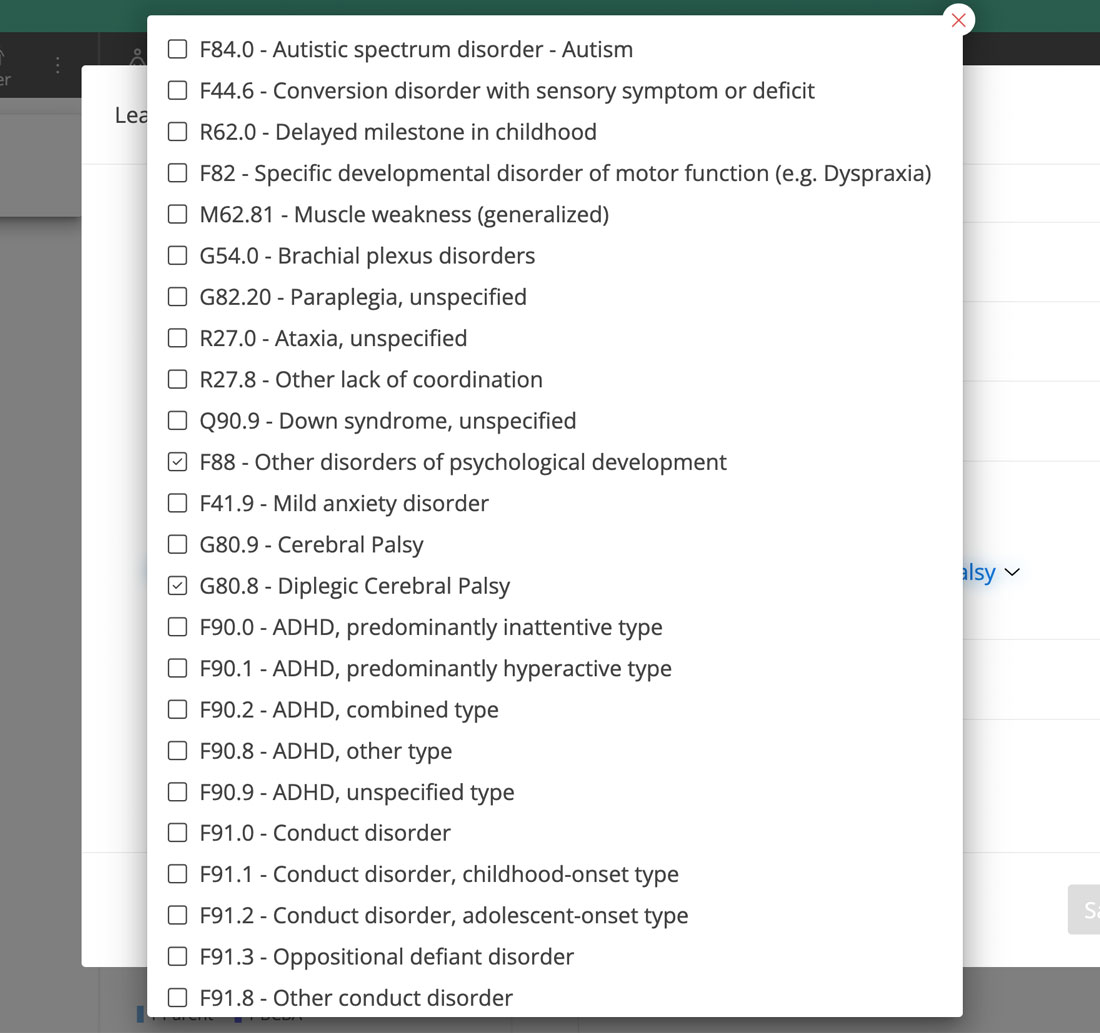Close the diagnosis list popup

[958, 20]
